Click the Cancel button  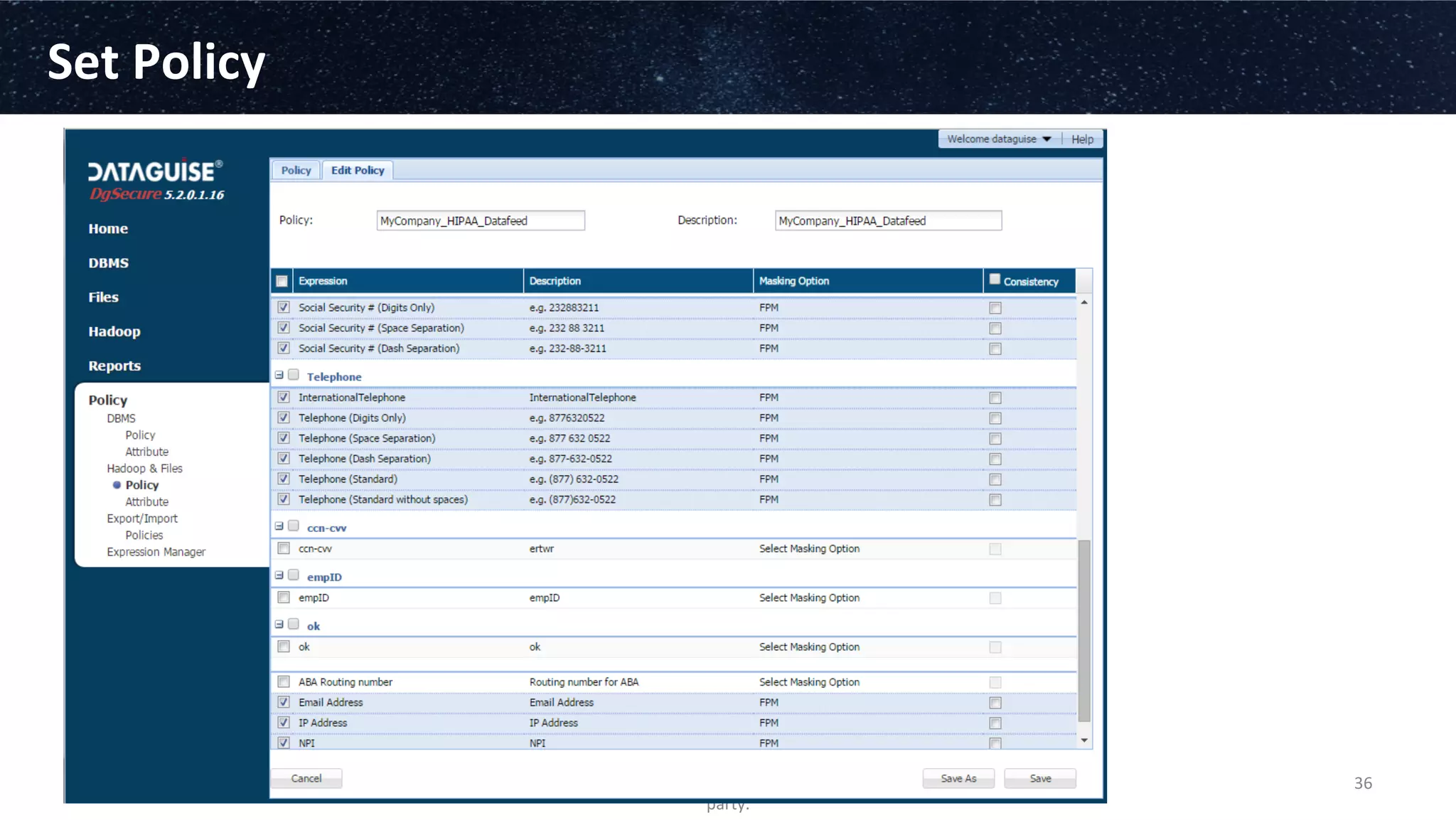(306, 779)
